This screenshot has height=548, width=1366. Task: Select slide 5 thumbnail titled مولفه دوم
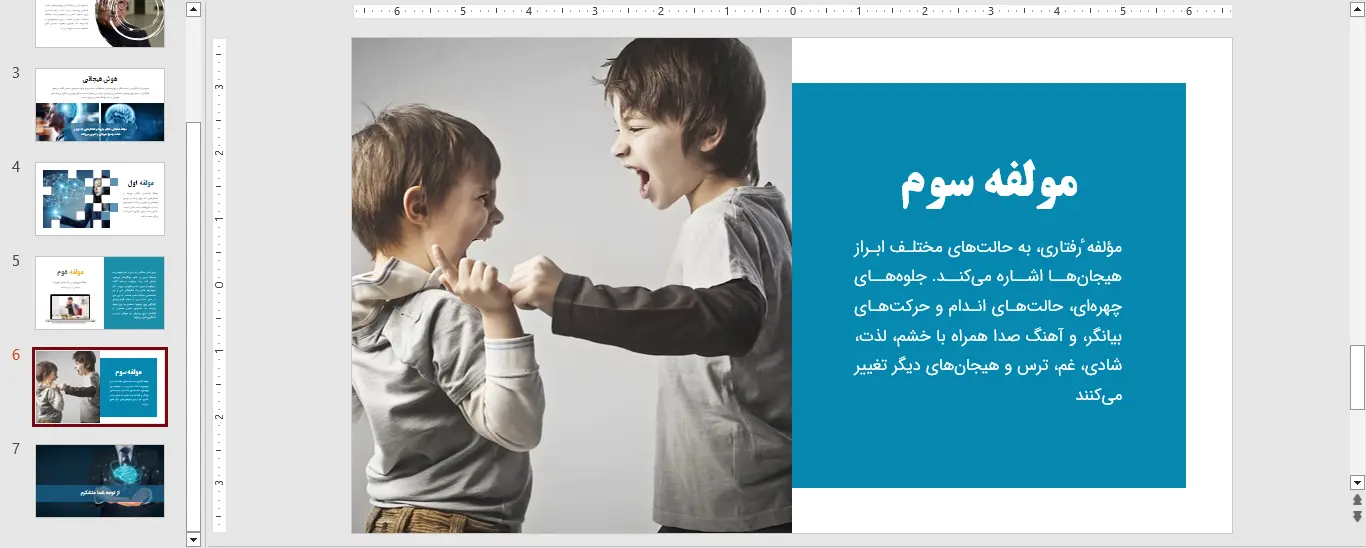tap(100, 293)
